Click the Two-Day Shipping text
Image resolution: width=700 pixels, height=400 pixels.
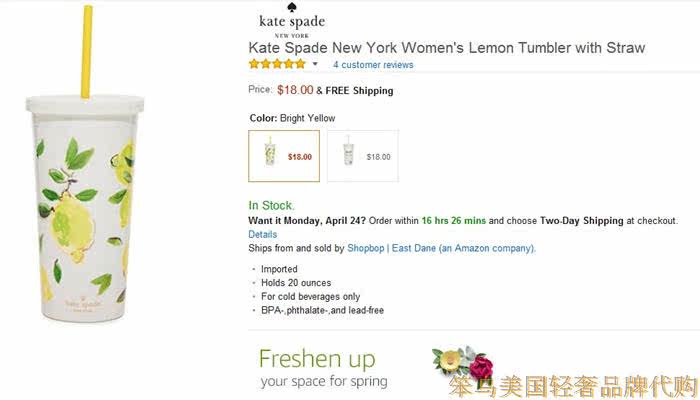[x=582, y=220]
